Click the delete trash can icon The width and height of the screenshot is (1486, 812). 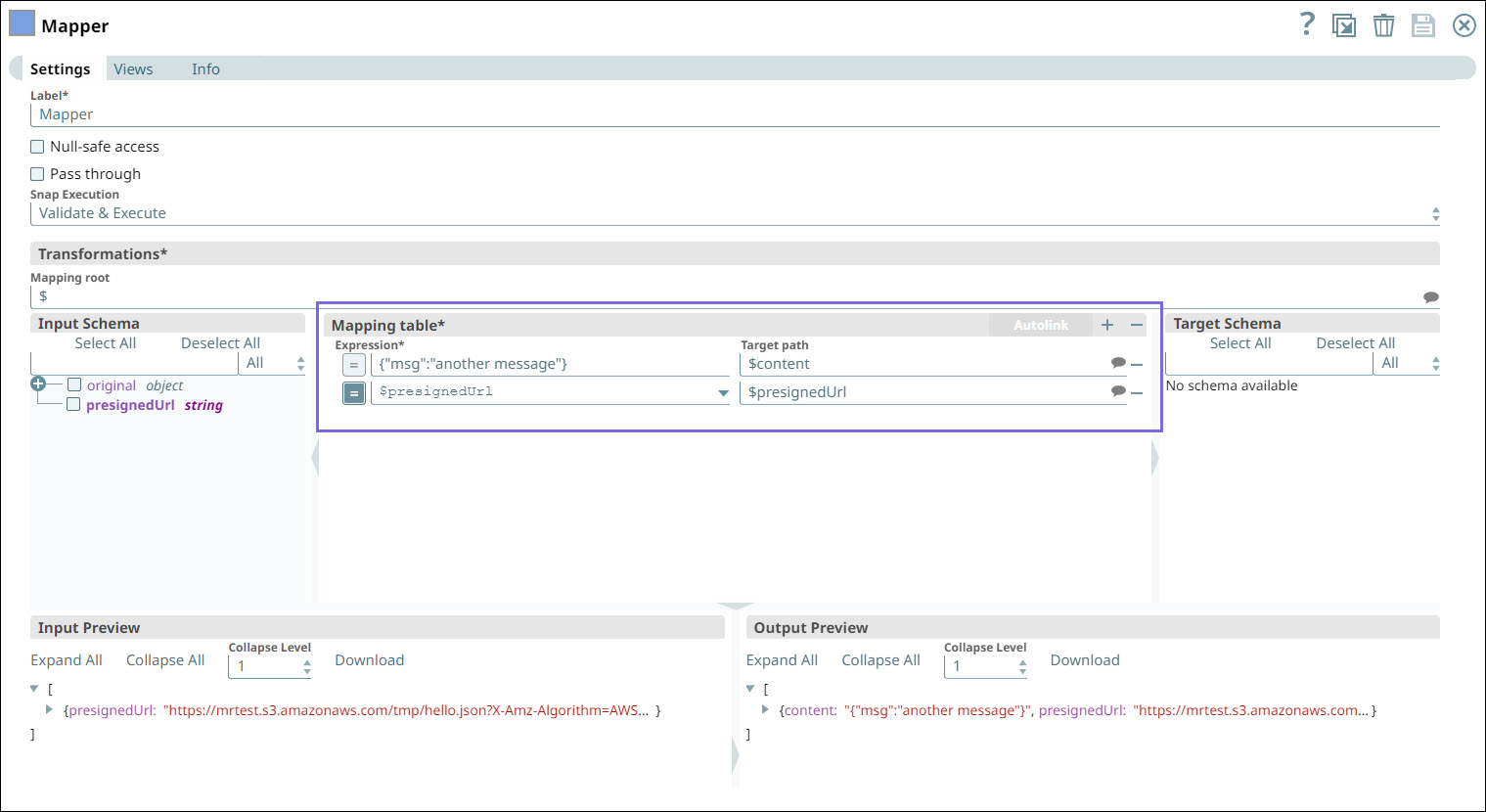(1383, 25)
